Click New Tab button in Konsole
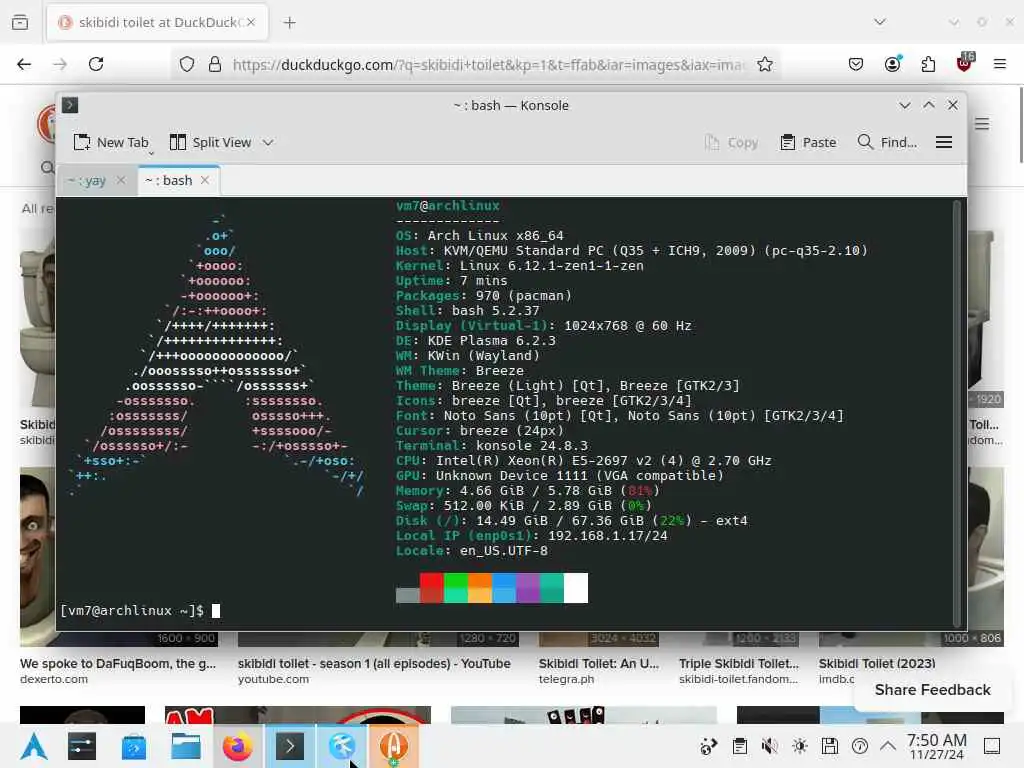The image size is (1024, 768). 112,142
